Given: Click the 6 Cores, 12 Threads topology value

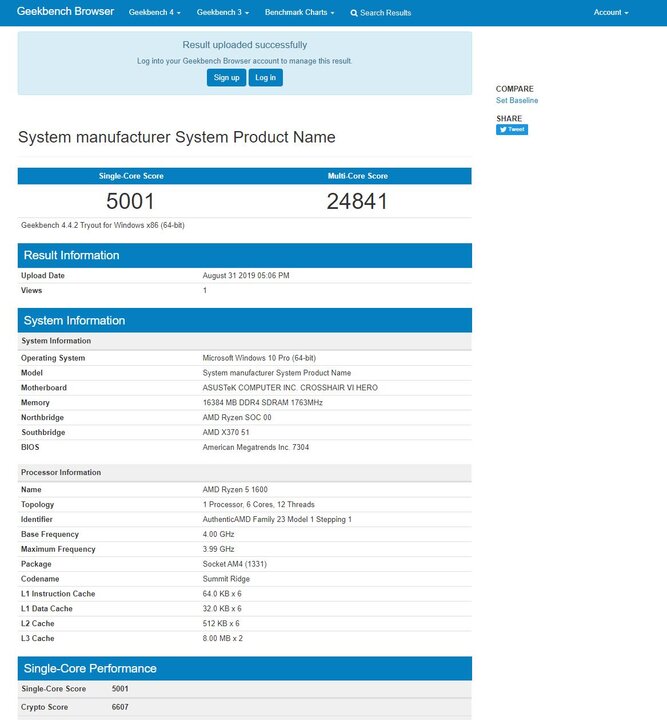Looking at the screenshot, I should pos(258,504).
